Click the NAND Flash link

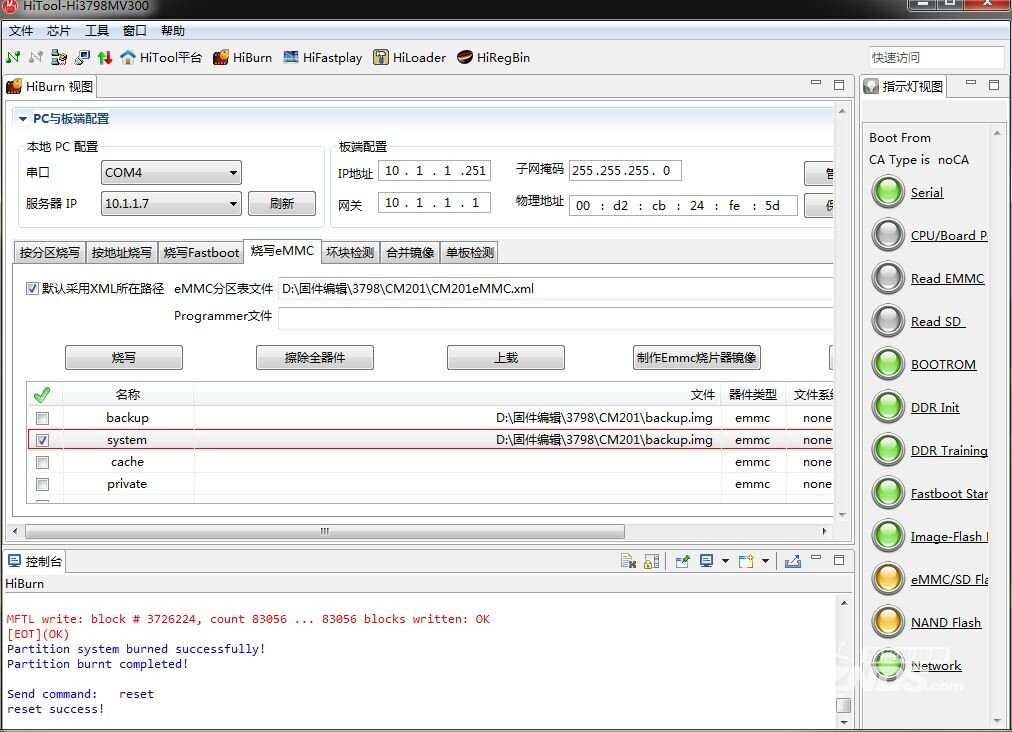(x=946, y=622)
